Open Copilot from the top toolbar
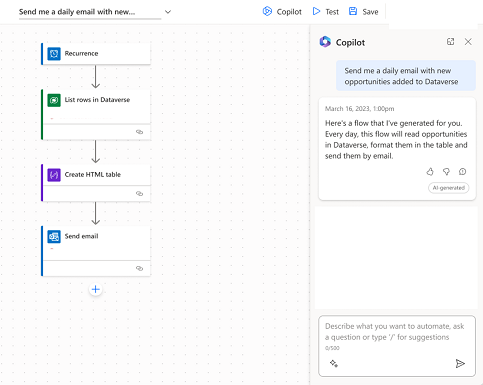Image resolution: width=483 pixels, height=385 pixels. [282, 12]
